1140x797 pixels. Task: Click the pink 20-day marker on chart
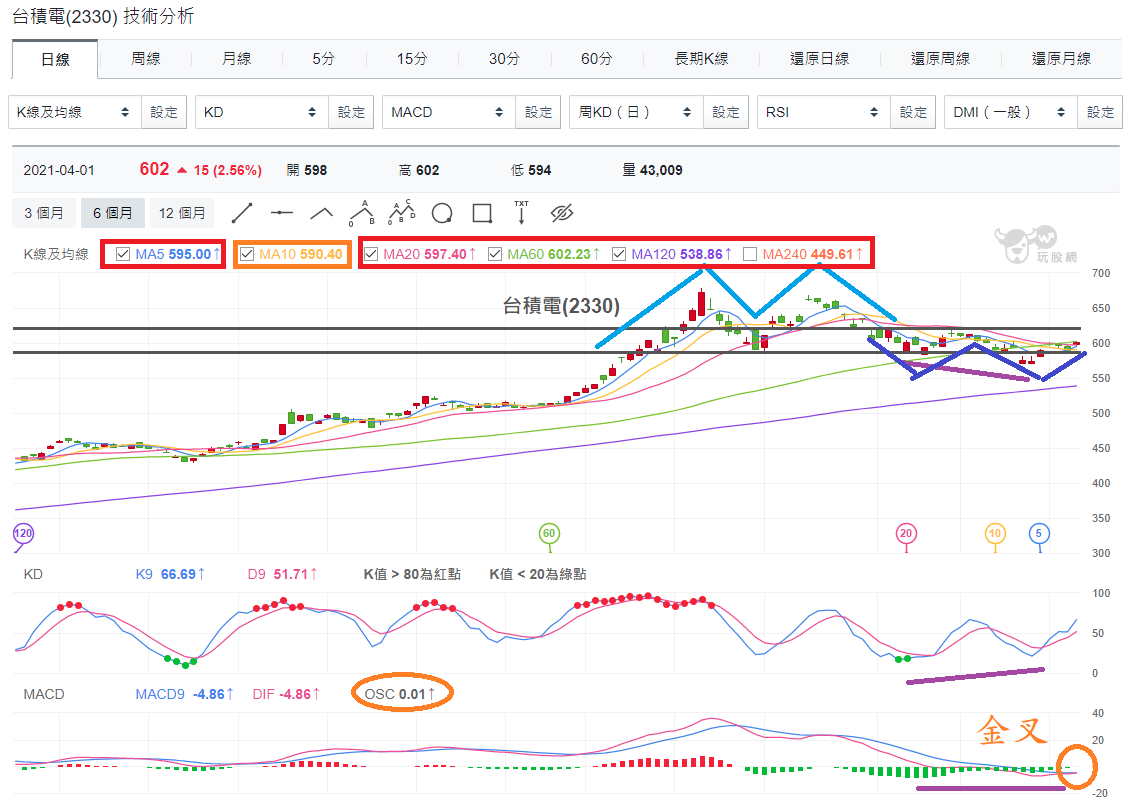click(906, 533)
